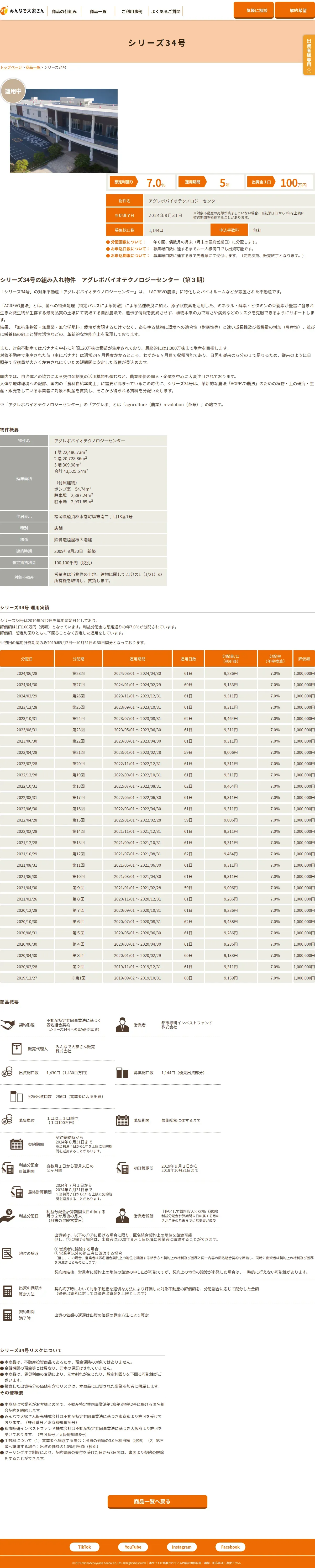Open the ご利用事例 menu item

(x=132, y=11)
